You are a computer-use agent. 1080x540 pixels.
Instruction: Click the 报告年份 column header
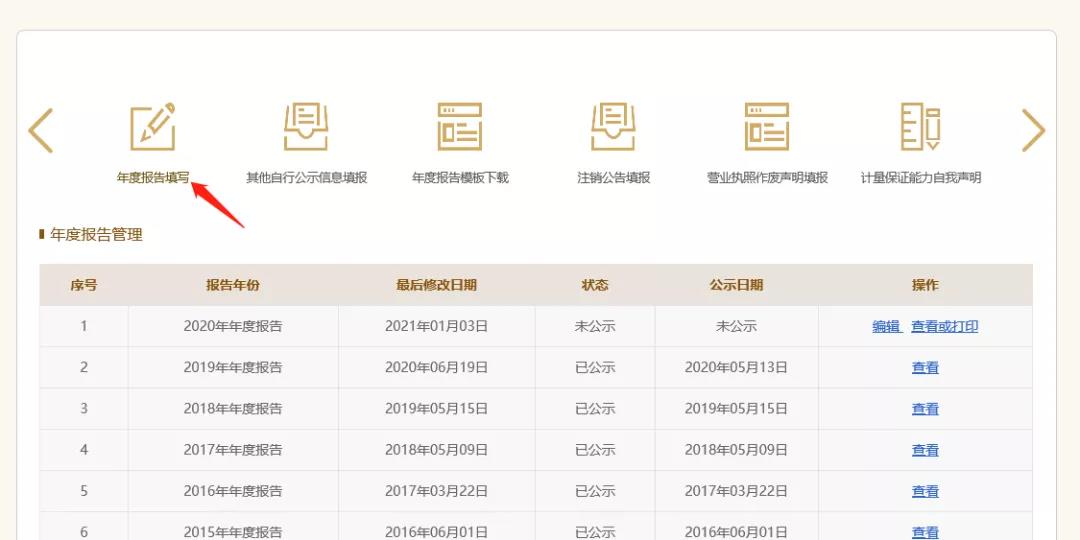click(x=233, y=285)
